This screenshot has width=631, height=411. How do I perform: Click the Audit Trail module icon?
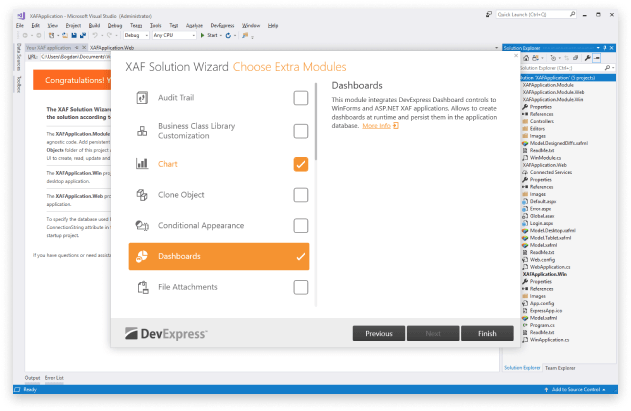[142, 98]
